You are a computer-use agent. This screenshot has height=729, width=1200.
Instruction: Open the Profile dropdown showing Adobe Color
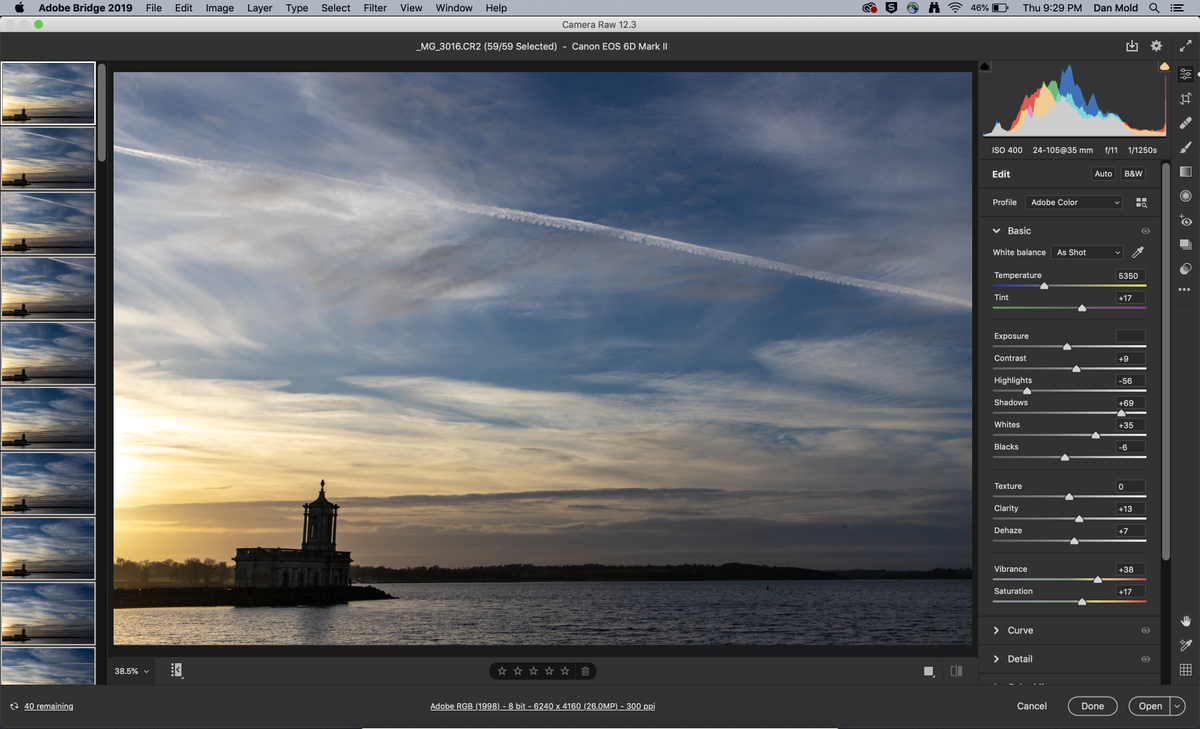coord(1073,202)
